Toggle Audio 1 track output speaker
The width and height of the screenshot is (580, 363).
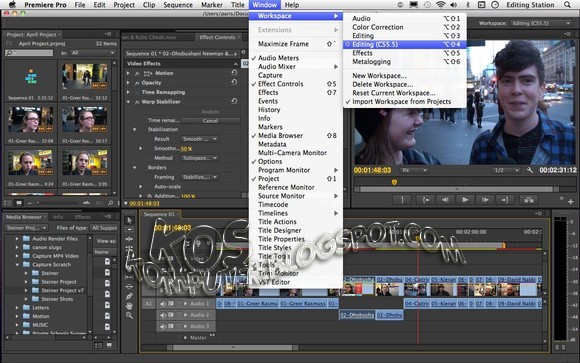click(x=163, y=303)
